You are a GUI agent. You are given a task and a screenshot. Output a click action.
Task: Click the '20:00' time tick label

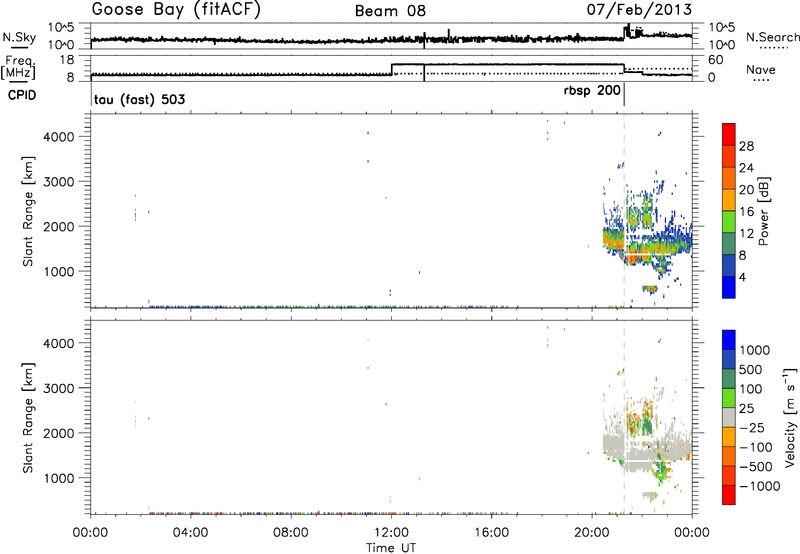pos(592,533)
